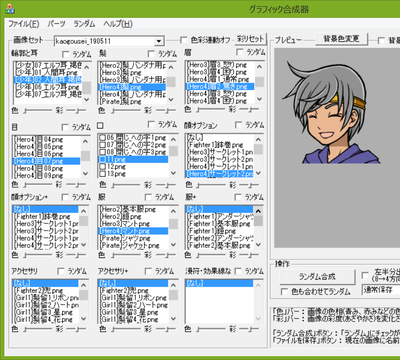Image resolution: width=400 pixels, height=360 pixels.
Task: Click the 目 list scroll-up arrow
Action: tap(85, 141)
